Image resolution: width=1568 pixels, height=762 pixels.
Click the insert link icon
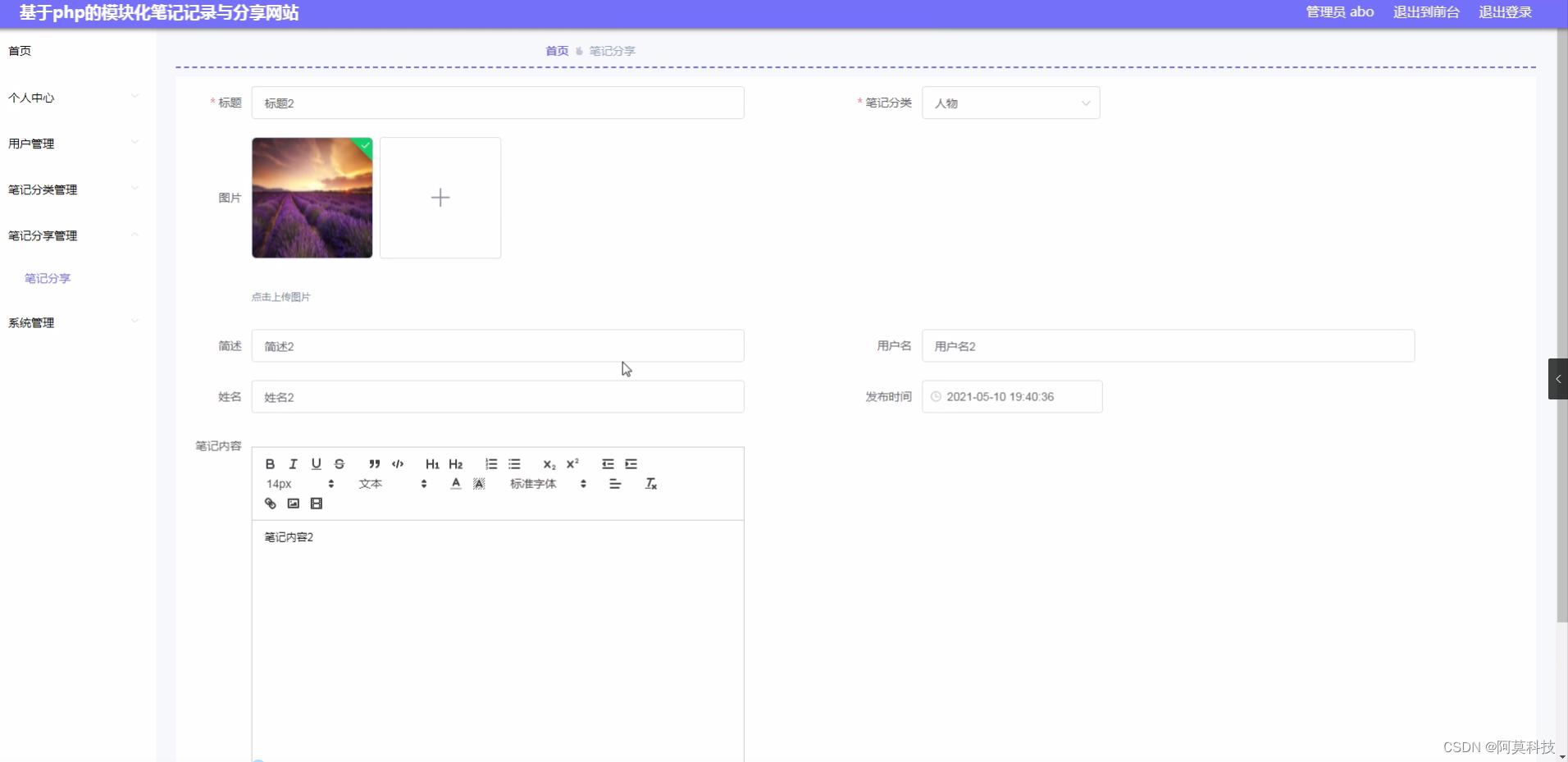coord(269,503)
